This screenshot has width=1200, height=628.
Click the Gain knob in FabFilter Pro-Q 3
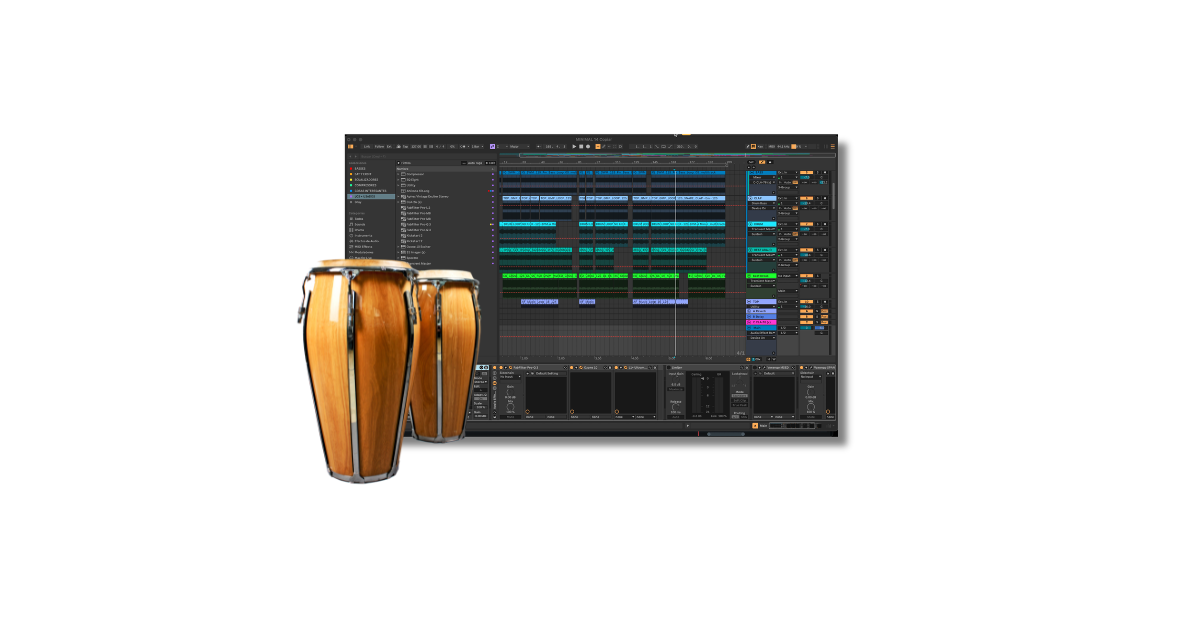(510, 392)
